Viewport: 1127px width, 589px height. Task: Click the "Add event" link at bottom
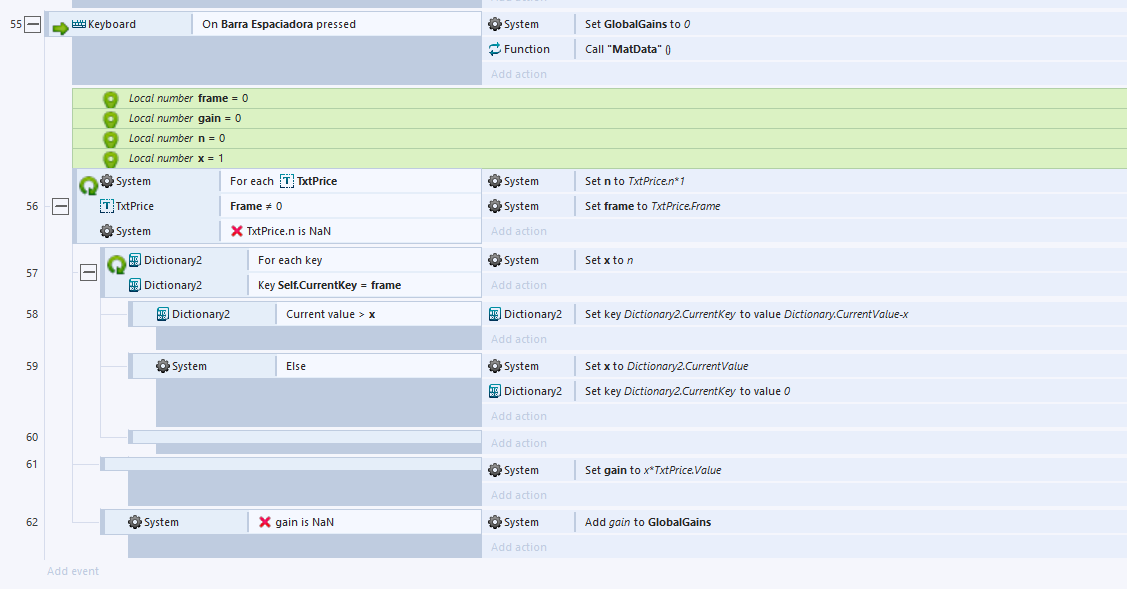point(73,571)
